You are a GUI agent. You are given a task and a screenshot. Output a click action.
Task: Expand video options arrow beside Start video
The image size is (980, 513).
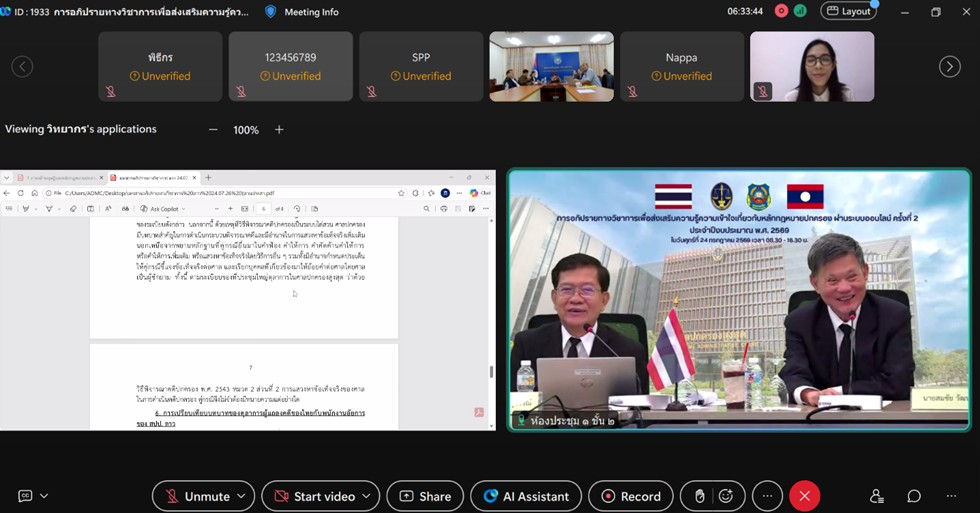click(x=366, y=496)
